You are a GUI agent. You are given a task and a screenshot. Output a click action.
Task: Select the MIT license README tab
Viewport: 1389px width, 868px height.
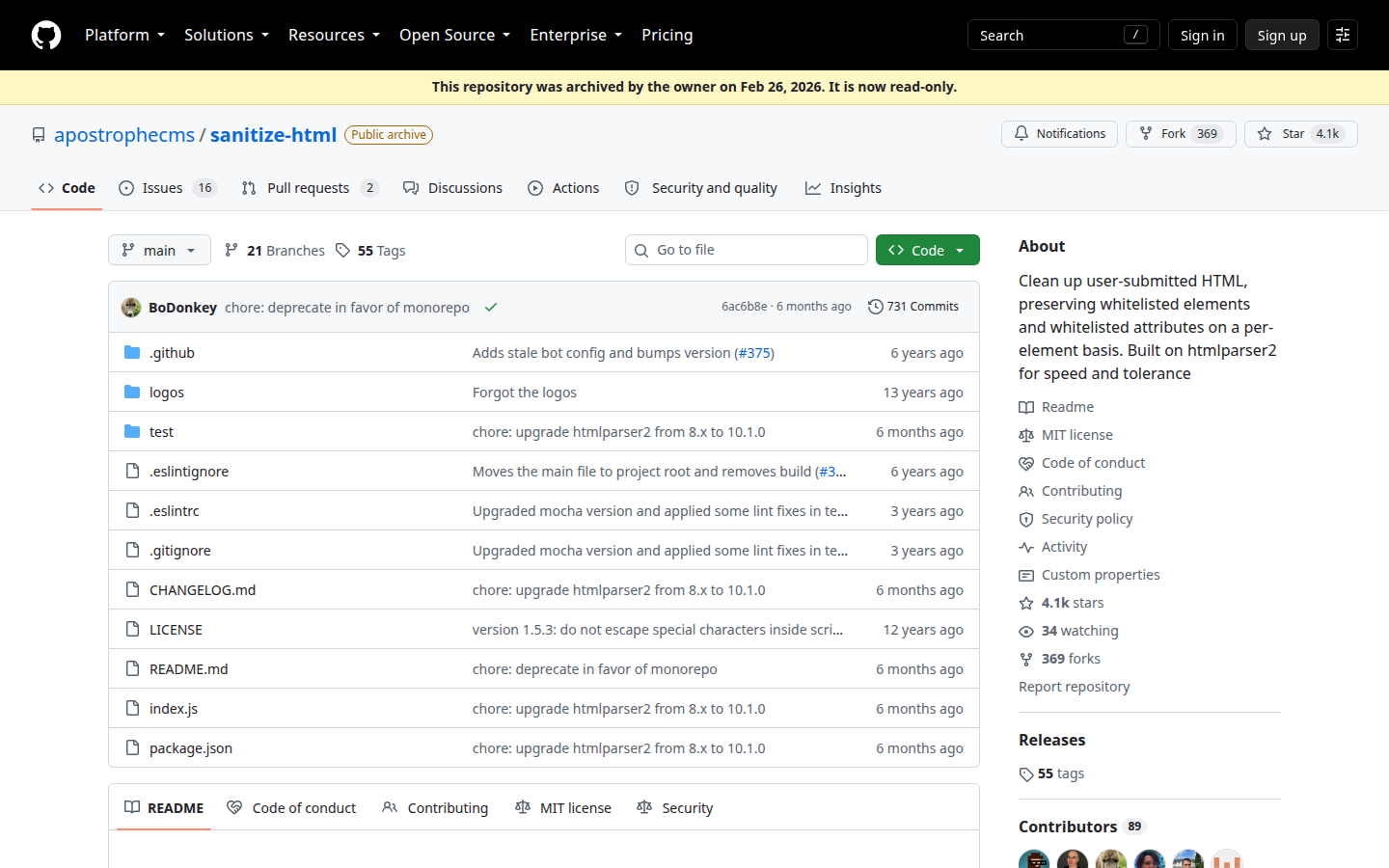pos(563,808)
